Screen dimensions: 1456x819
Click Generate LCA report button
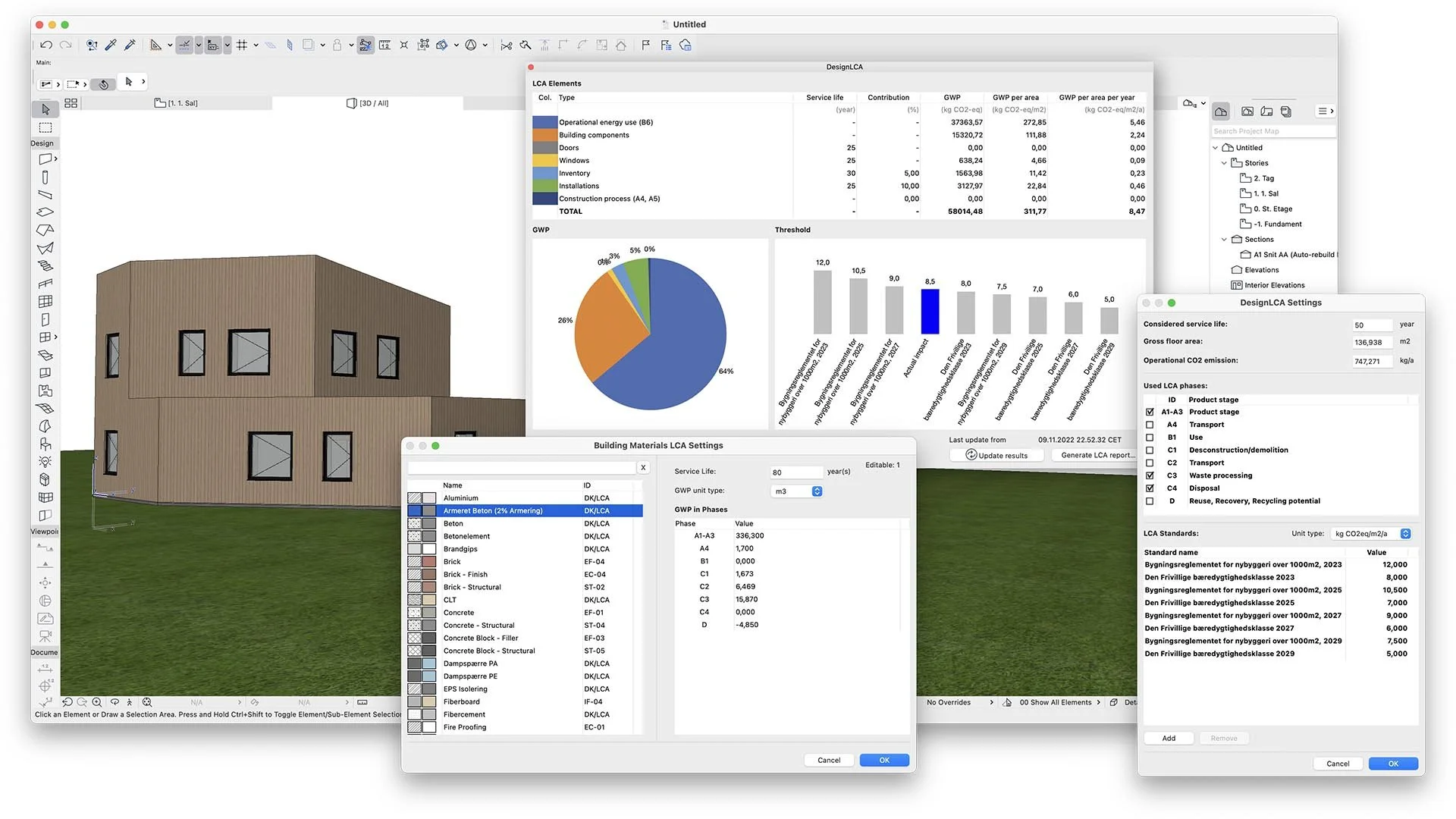click(x=1097, y=455)
